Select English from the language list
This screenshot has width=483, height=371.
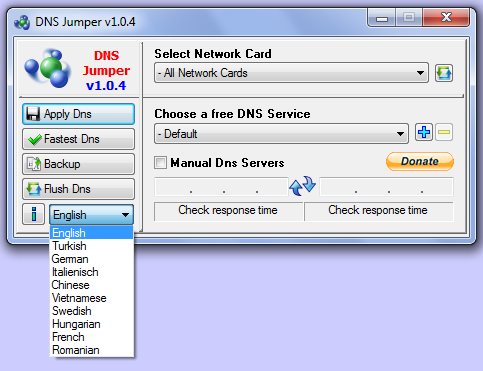click(91, 233)
